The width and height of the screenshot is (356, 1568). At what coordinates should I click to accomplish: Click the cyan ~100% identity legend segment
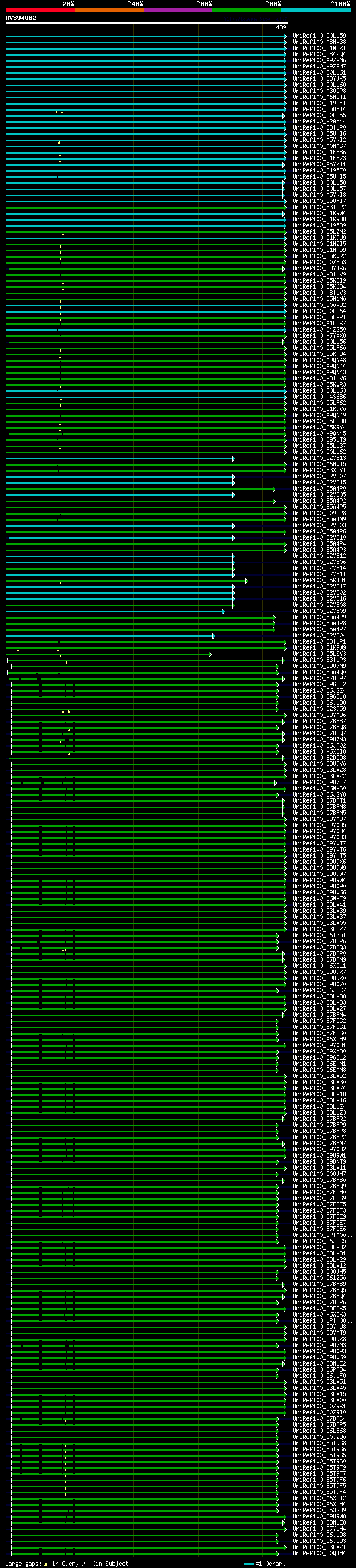coord(316,10)
